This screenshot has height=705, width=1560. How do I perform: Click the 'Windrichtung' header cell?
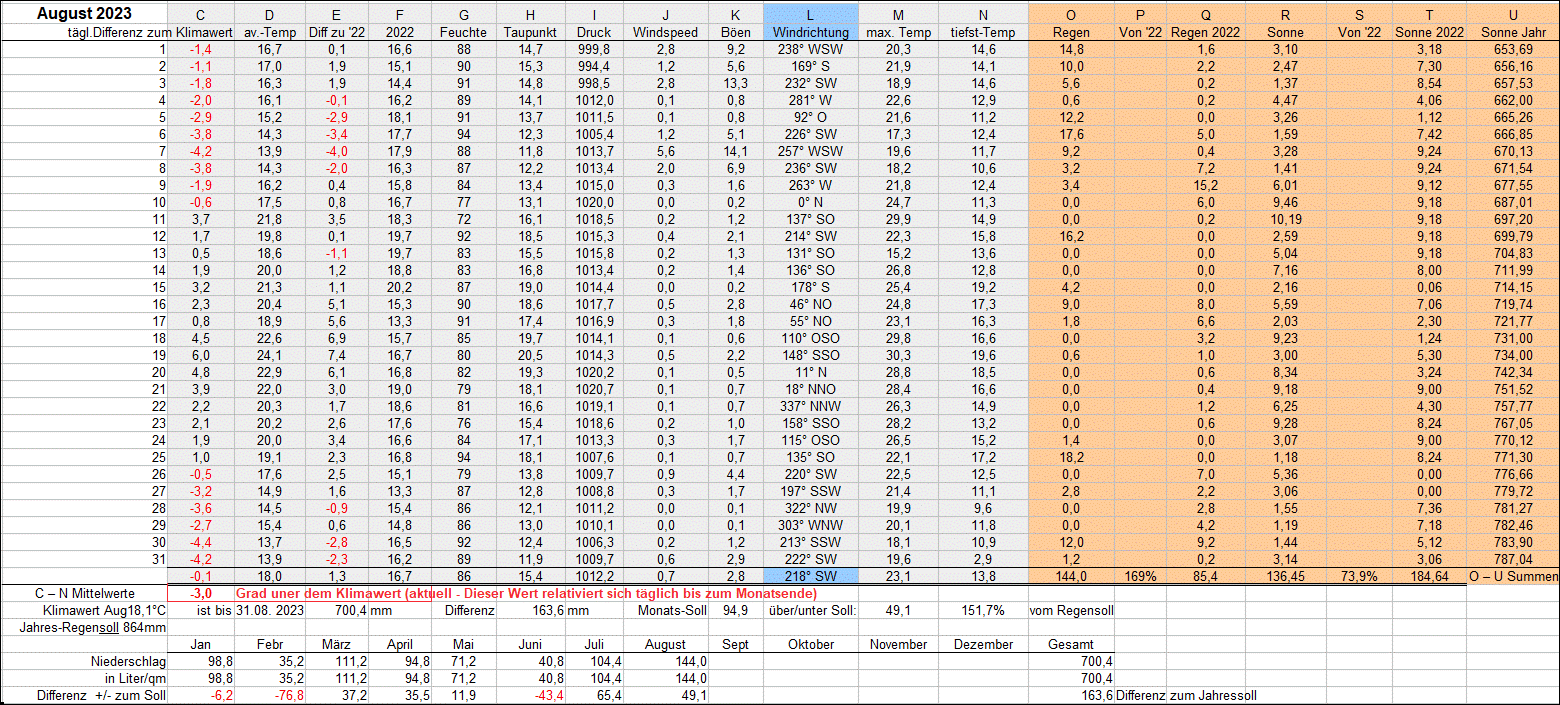[810, 32]
